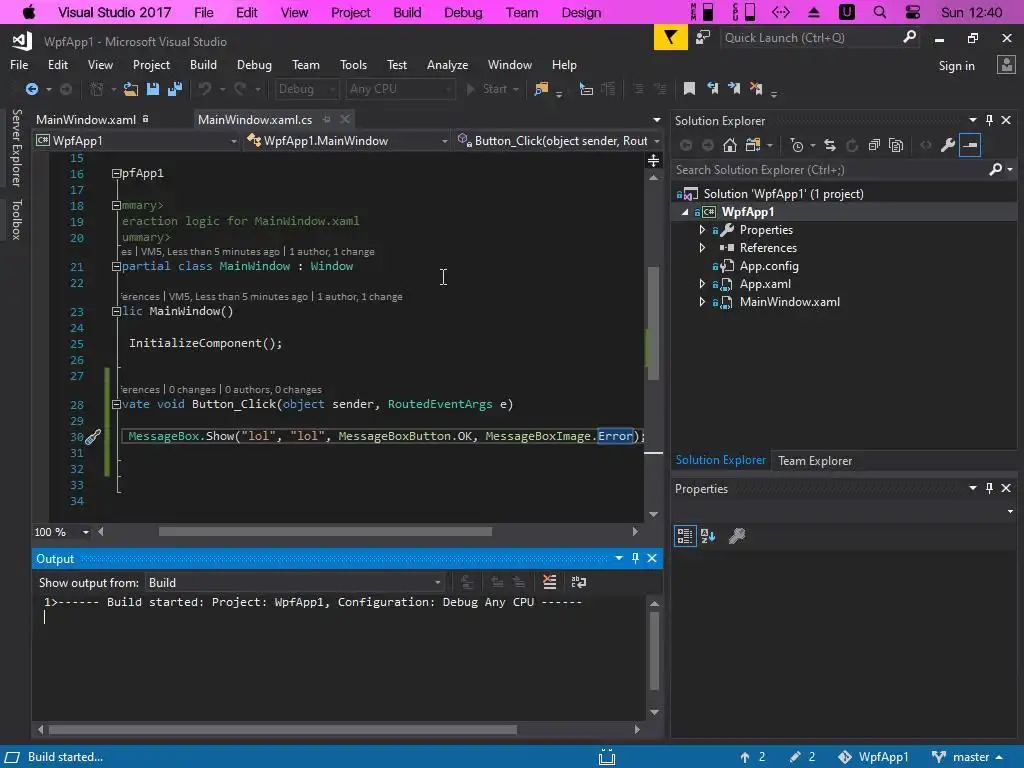Collapse the Button_Click method outline at line 28
The width and height of the screenshot is (1024, 768).
[x=116, y=404]
